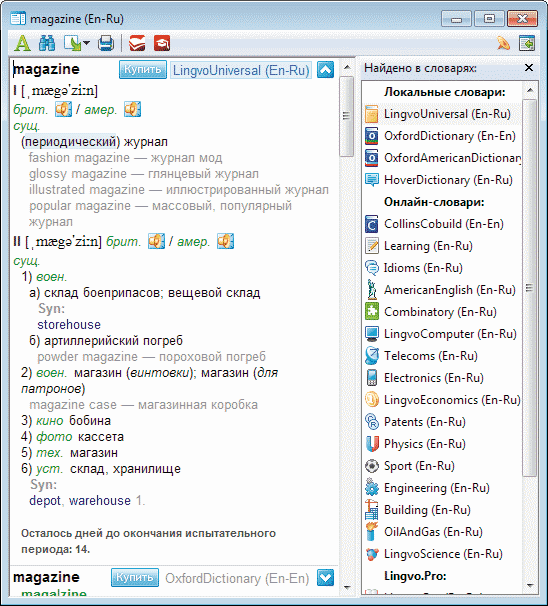Select OxfordDictionary (En-En) in dictionary list

443,136
